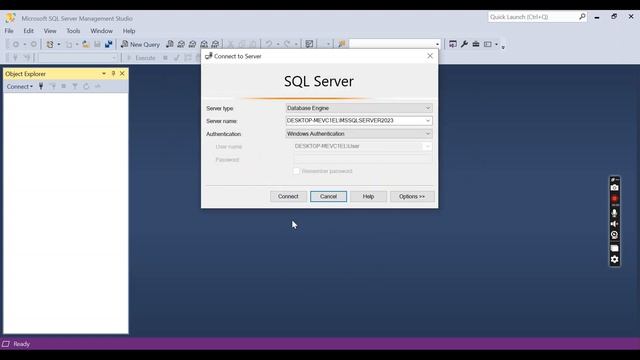The width and height of the screenshot is (640, 360).
Task: Click the Open File folder toolbar icon
Action: click(86, 44)
